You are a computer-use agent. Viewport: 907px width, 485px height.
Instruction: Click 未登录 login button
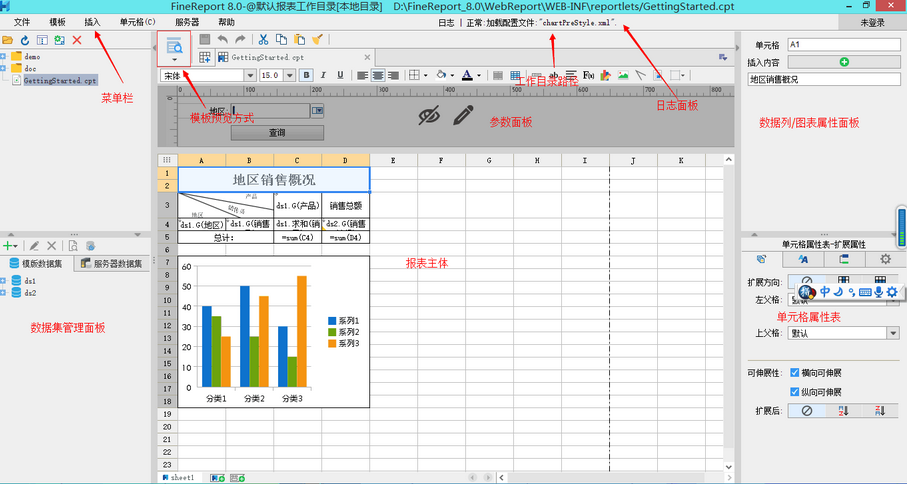click(873, 22)
